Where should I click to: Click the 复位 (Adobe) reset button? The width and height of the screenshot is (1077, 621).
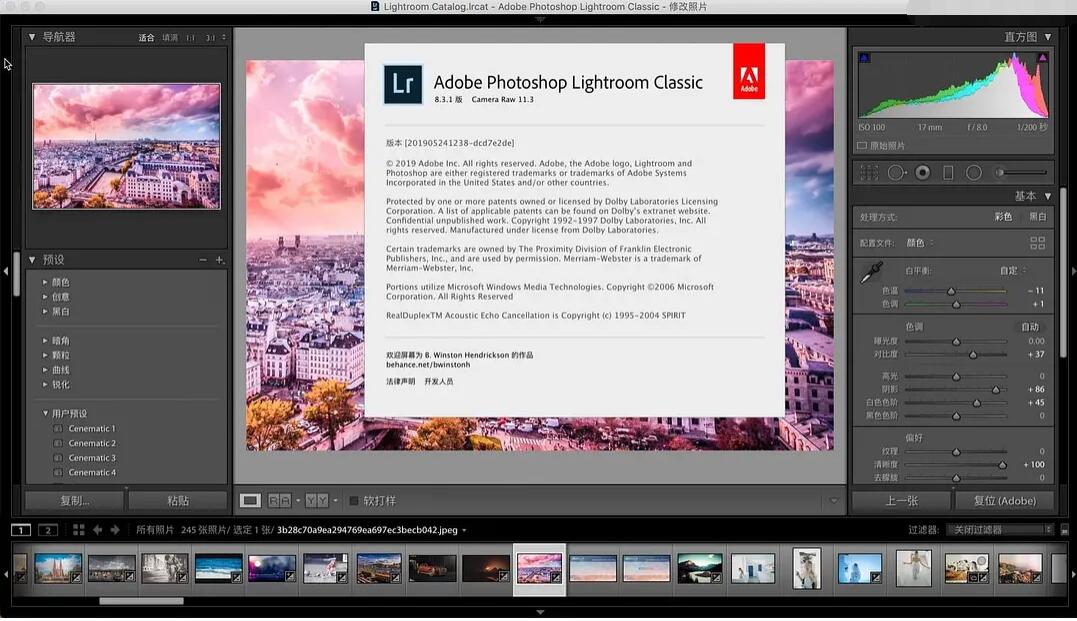[1004, 501]
